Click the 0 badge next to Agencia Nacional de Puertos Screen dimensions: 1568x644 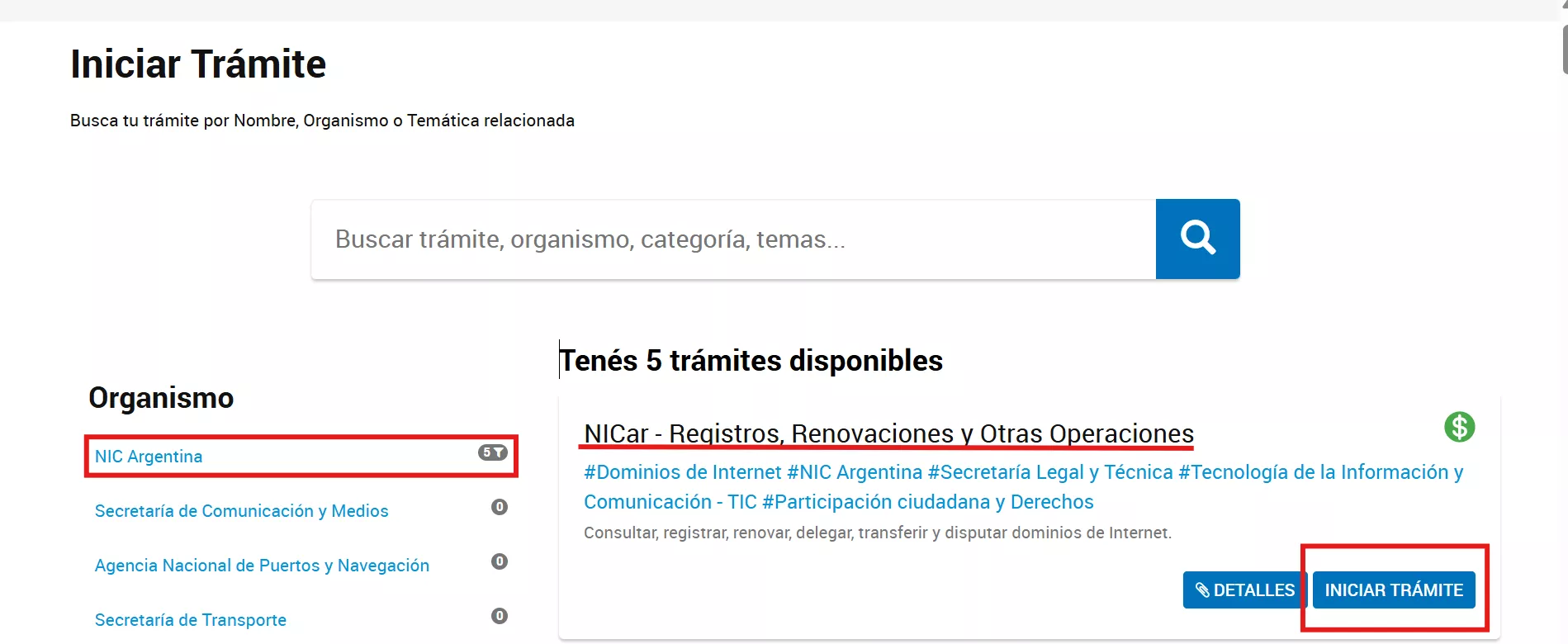[500, 561]
